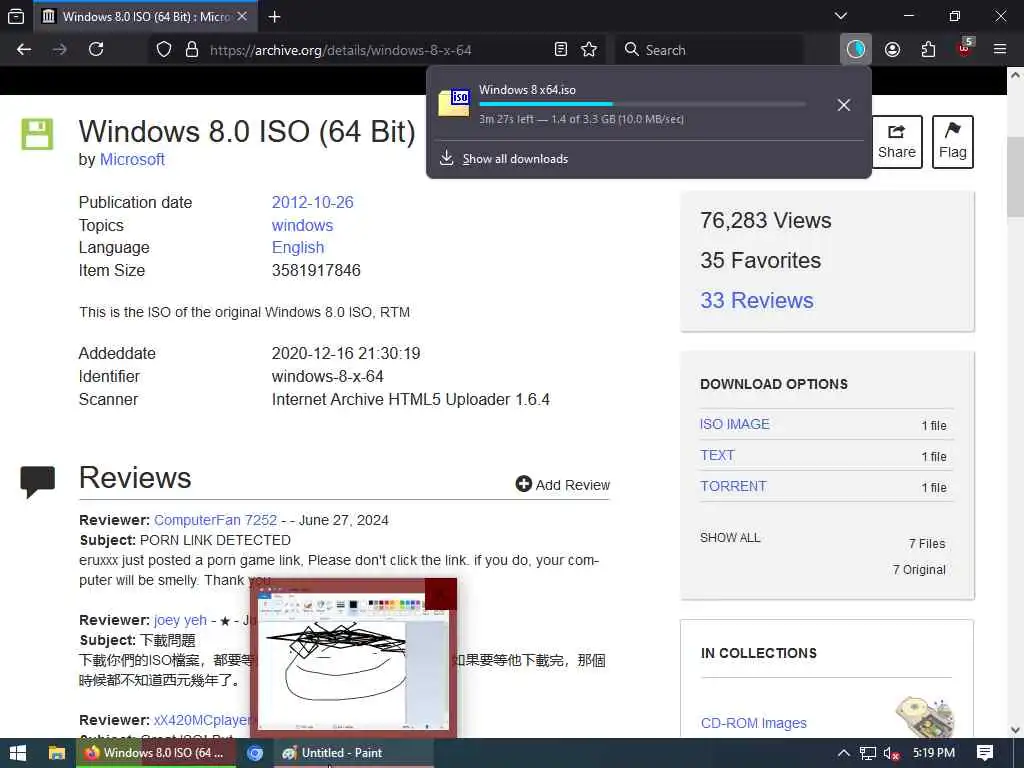Screen dimensions: 1024x768
Task: Reload the archive.org page
Action: (96, 50)
